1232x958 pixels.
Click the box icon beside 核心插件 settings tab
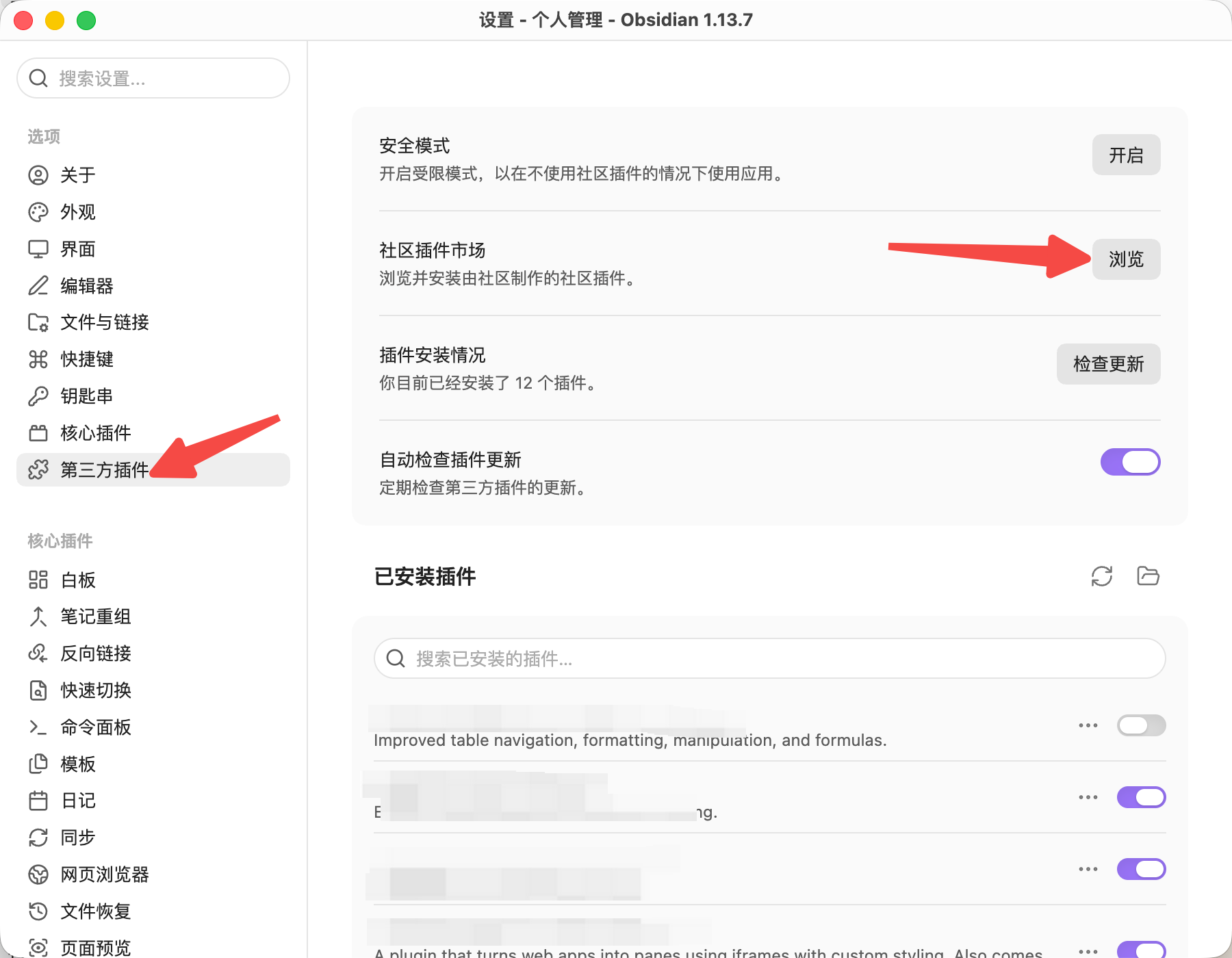coord(38,433)
